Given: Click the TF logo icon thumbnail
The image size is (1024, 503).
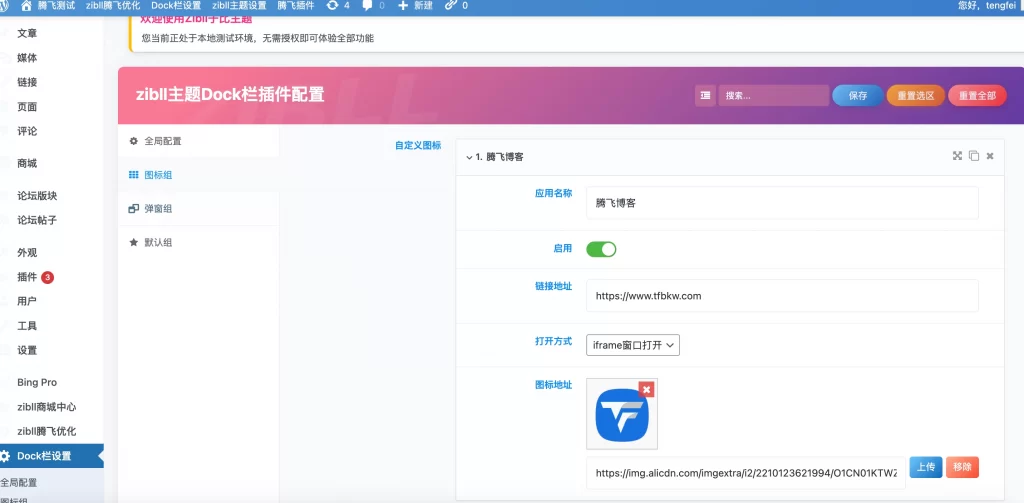Looking at the screenshot, I should point(622,414).
